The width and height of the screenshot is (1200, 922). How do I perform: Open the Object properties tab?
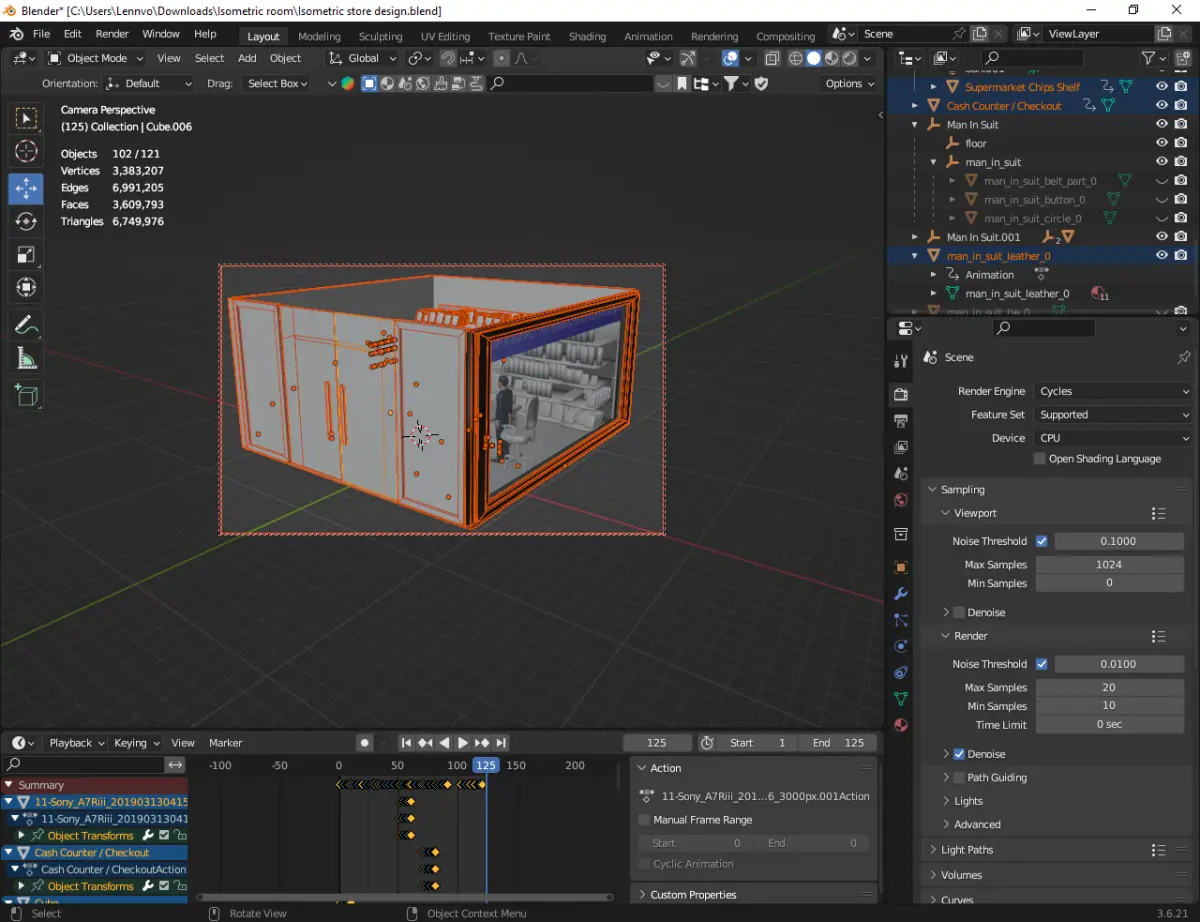901,567
